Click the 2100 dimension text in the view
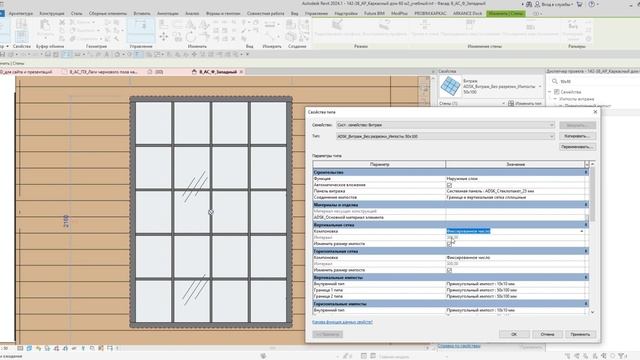This screenshot has height=360, width=640. [66, 221]
